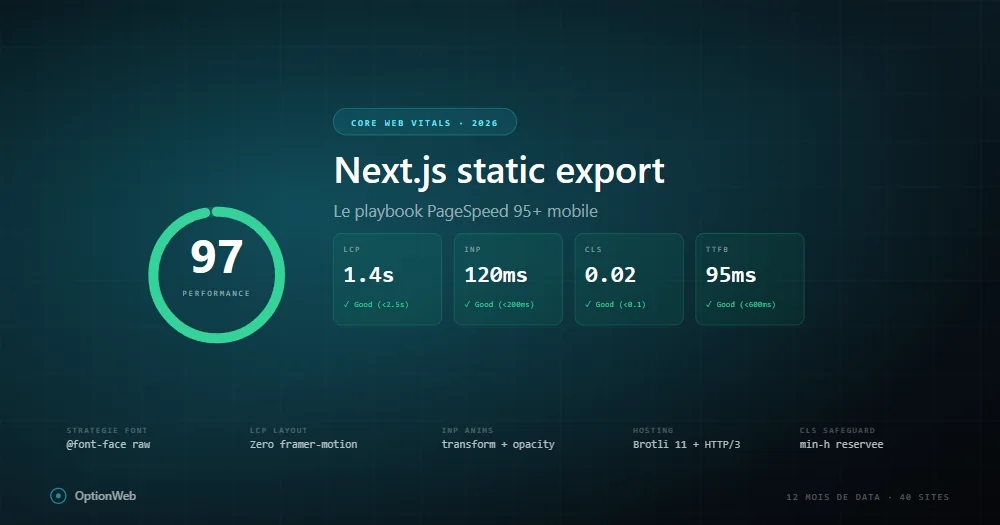Click the Good (<600ms) status text
The height and width of the screenshot is (525, 1000).
tap(740, 304)
